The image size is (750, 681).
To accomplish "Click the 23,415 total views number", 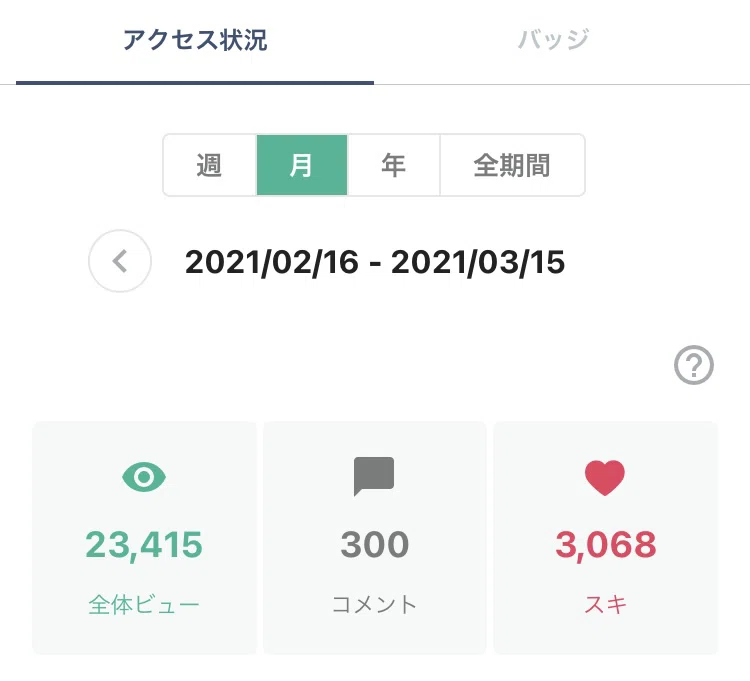I will 144,545.
